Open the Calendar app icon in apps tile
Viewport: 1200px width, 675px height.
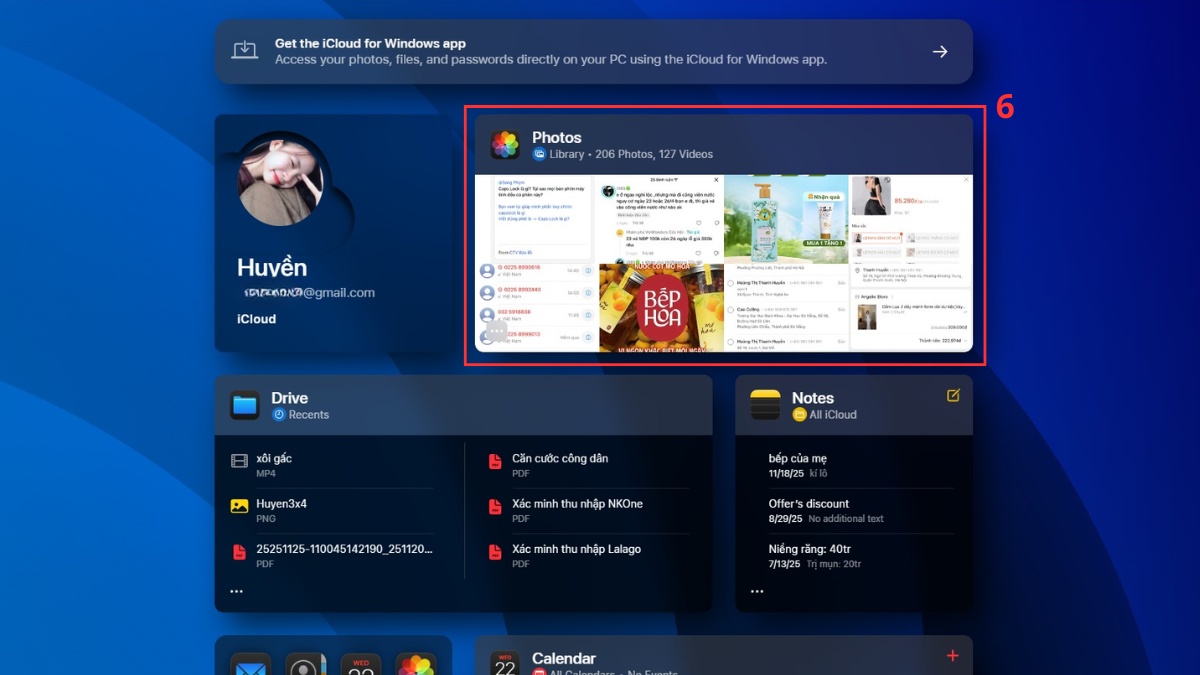360,664
